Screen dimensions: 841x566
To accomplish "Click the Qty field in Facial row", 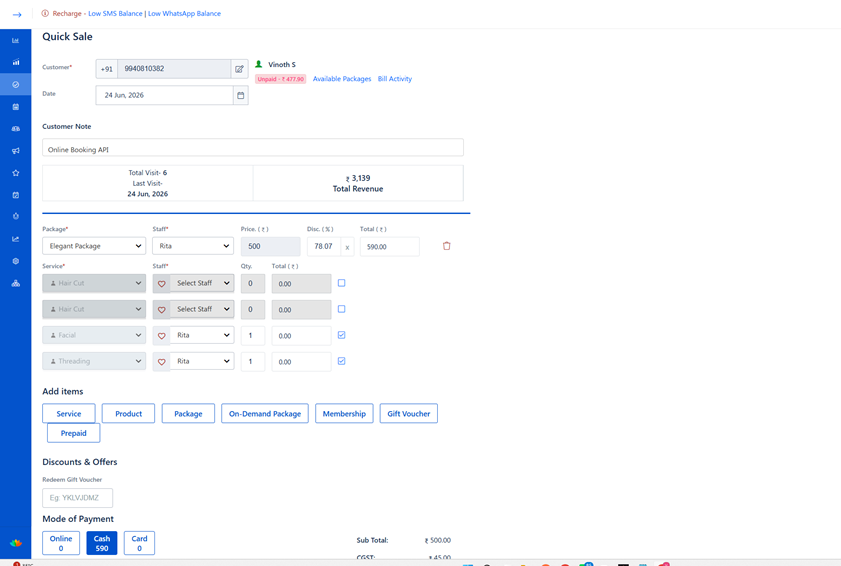I will click(x=253, y=336).
